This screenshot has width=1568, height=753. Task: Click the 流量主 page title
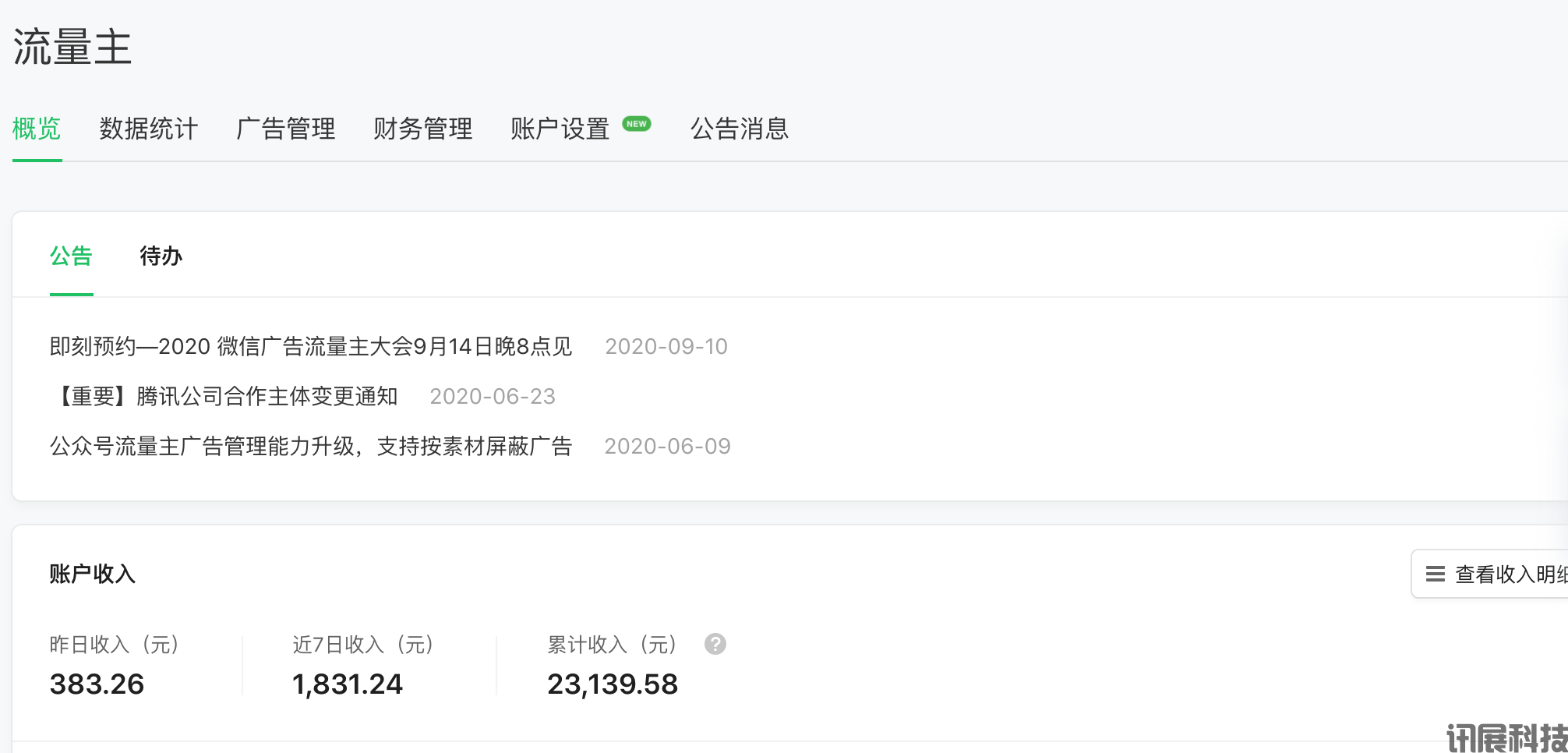click(72, 47)
